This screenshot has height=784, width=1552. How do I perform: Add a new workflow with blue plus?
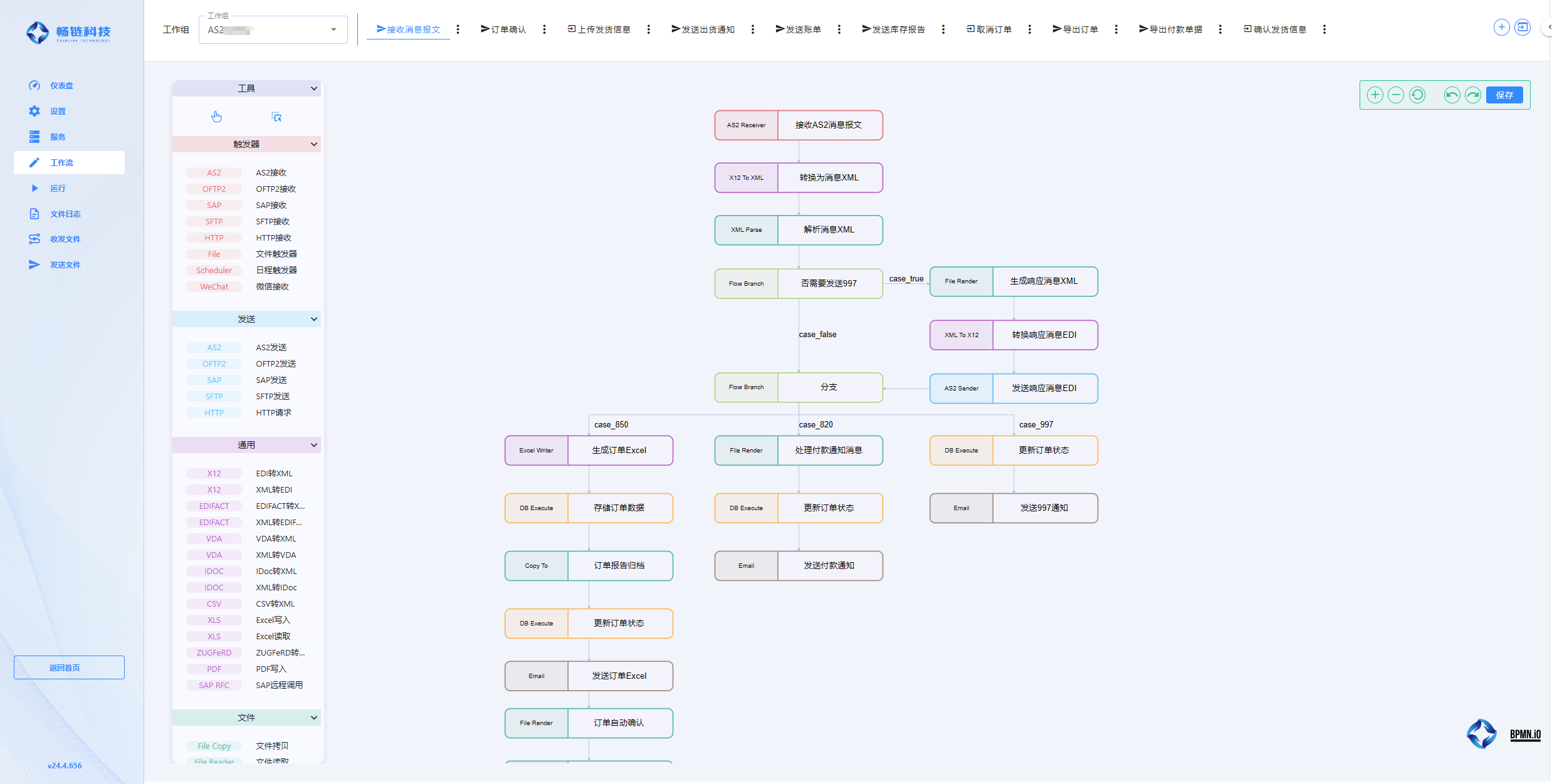click(1501, 28)
